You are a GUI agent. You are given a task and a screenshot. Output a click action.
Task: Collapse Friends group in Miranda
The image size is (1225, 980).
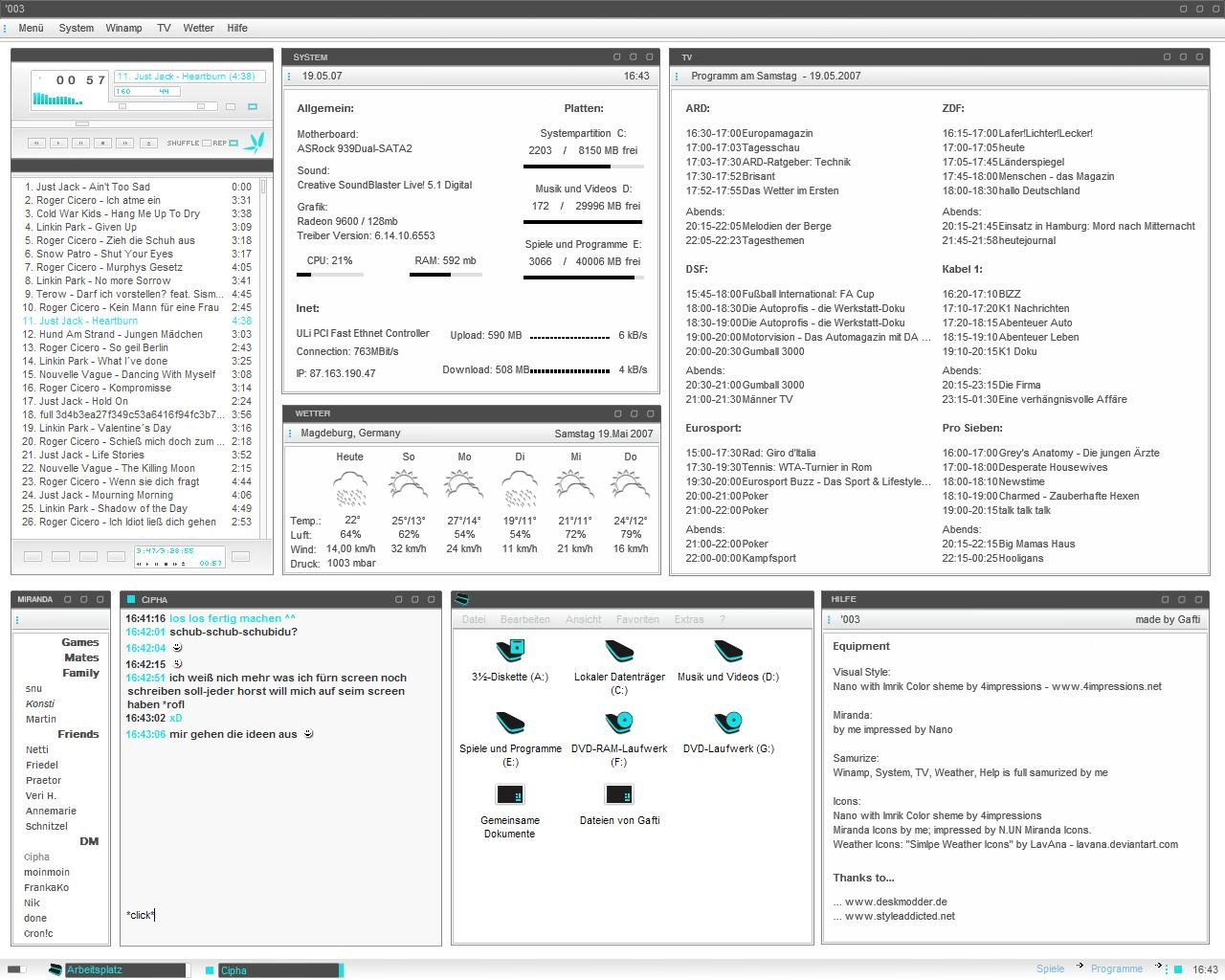pyautogui.click(x=78, y=734)
